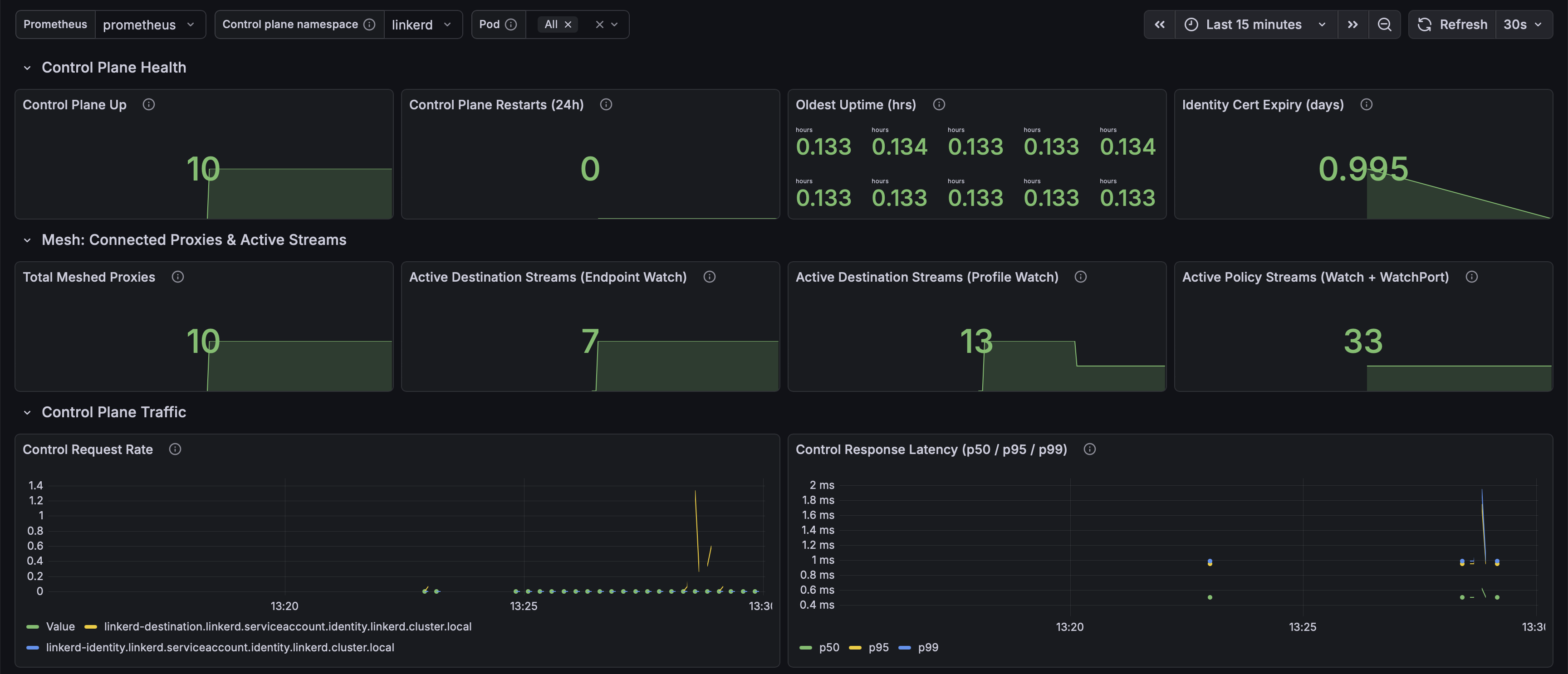Open the 30s refresh interval dropdown
The width and height of the screenshot is (1568, 674).
(1524, 24)
